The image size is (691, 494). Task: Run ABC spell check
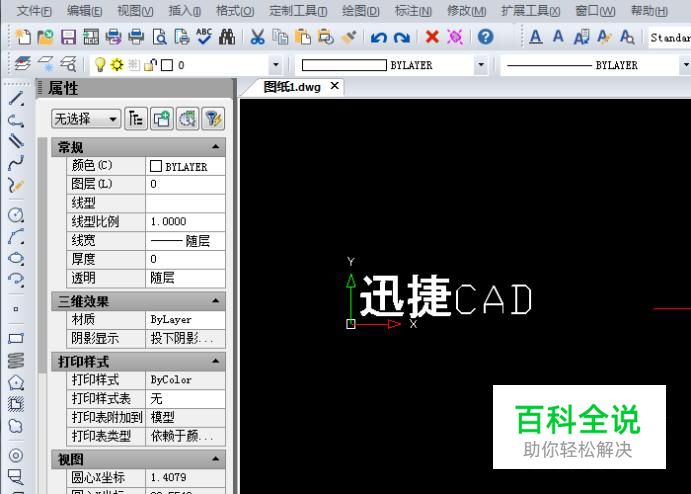(204, 37)
